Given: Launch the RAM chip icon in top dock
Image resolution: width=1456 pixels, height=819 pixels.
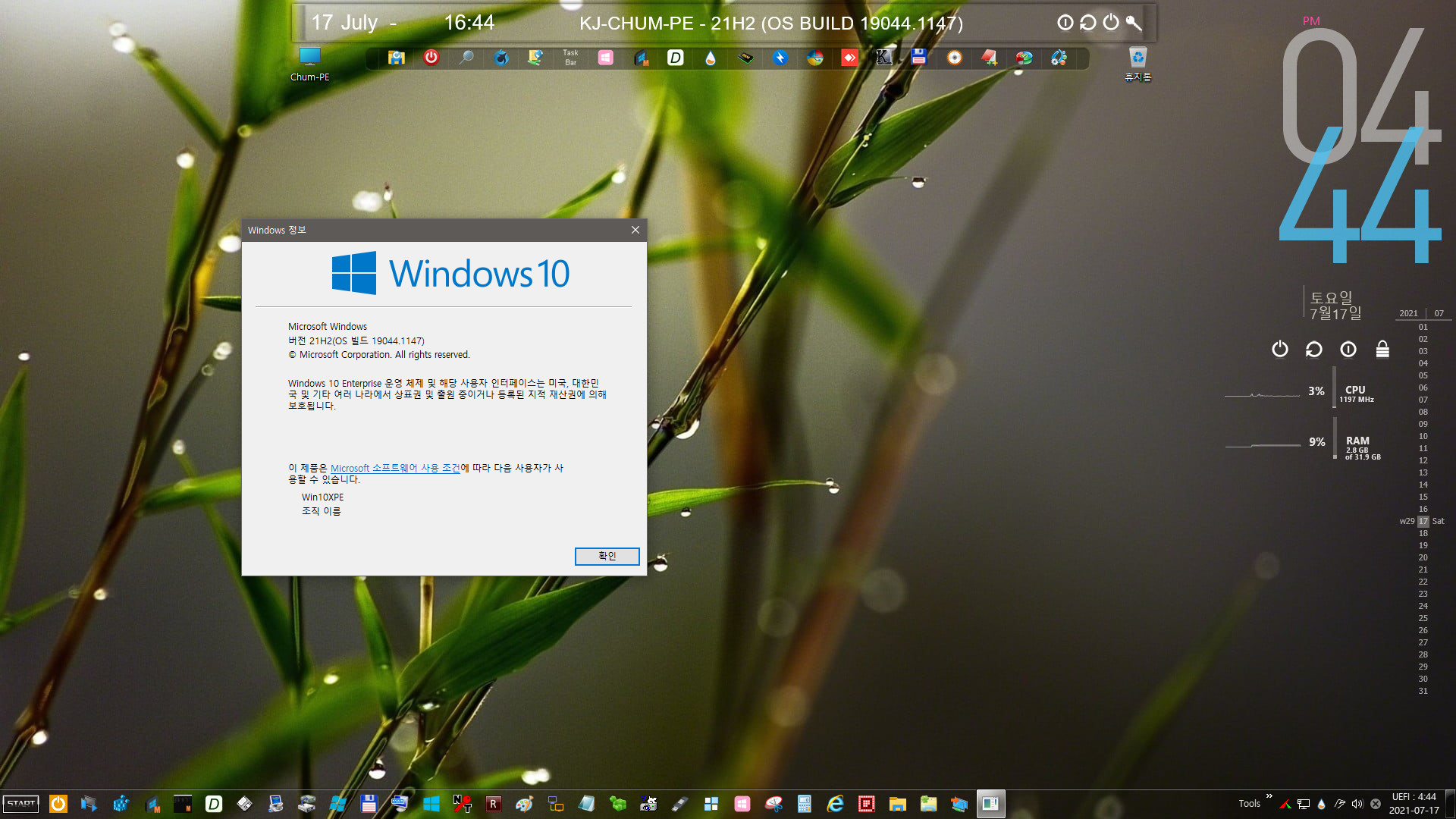Looking at the screenshot, I should [745, 58].
